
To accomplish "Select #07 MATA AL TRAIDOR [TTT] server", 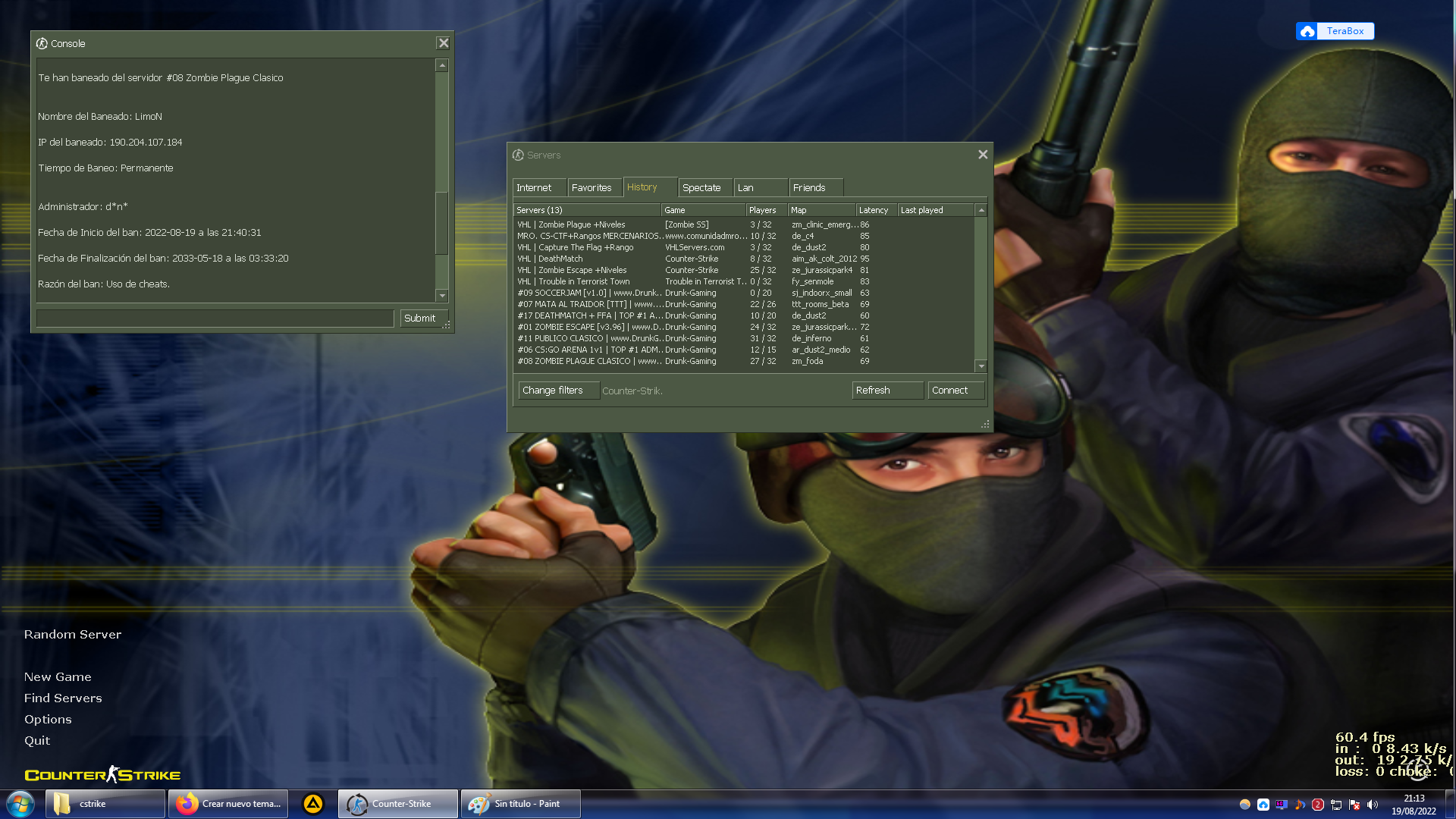I will (x=743, y=304).
